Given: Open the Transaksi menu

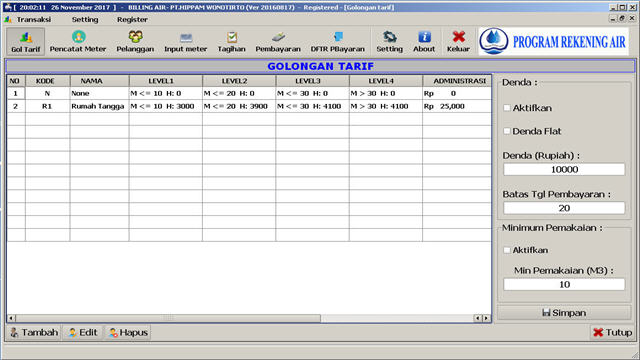Looking at the screenshot, I should [x=33, y=19].
